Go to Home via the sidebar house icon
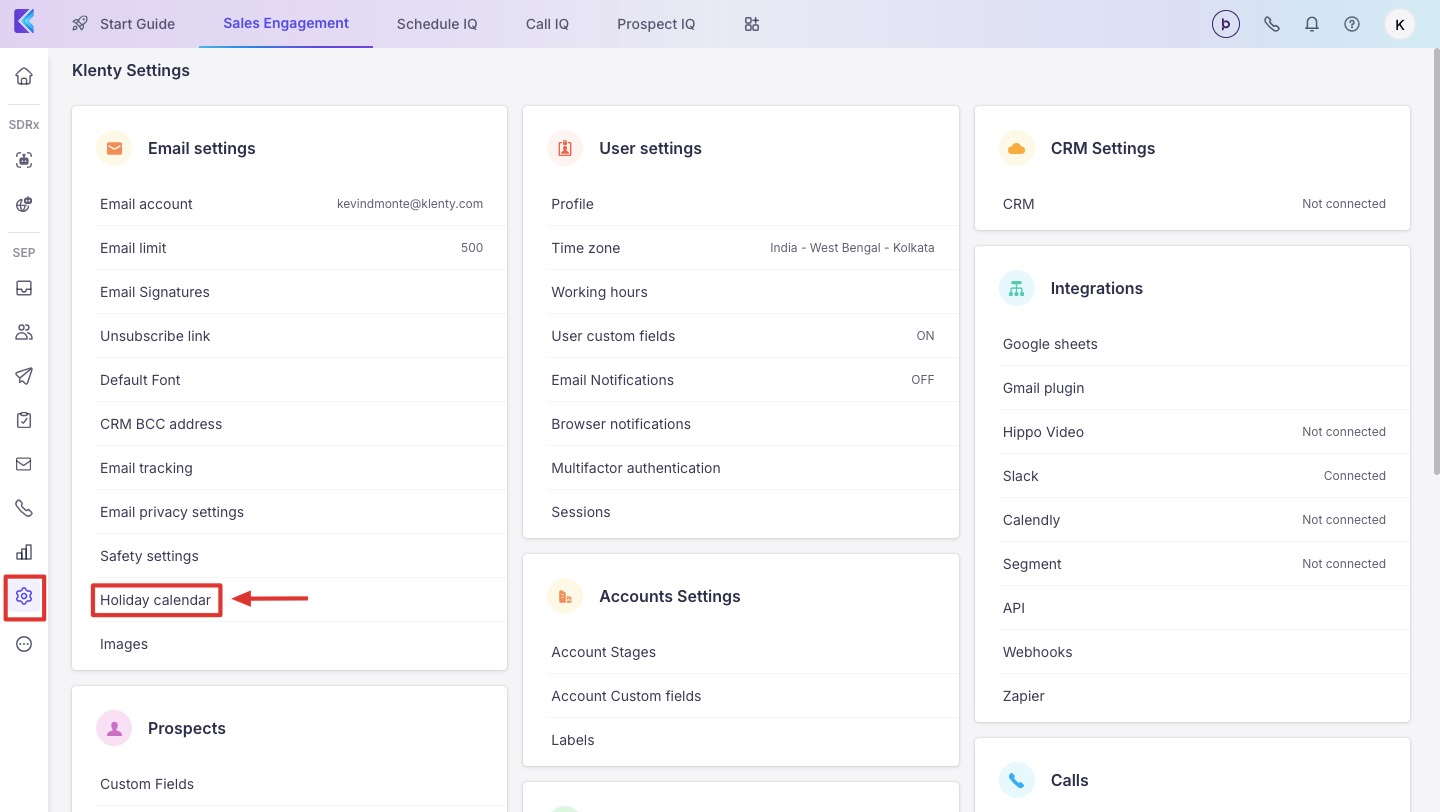 [24, 76]
